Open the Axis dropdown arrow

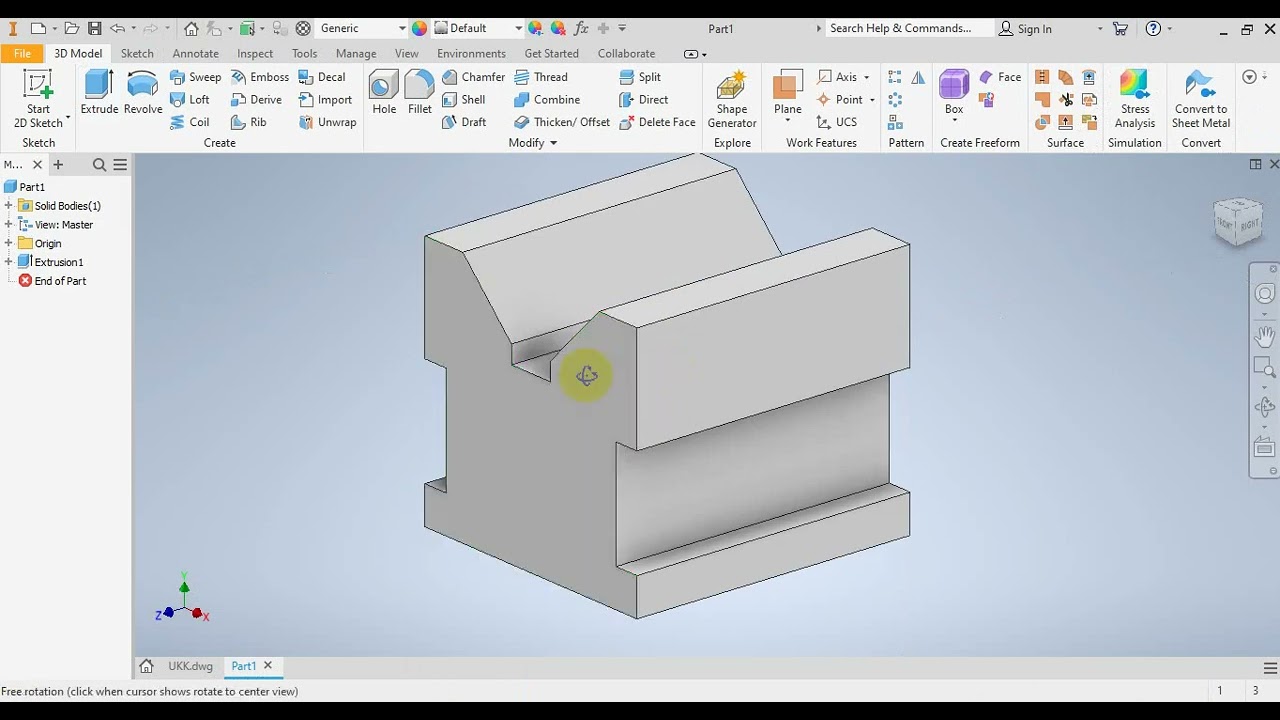(866, 77)
